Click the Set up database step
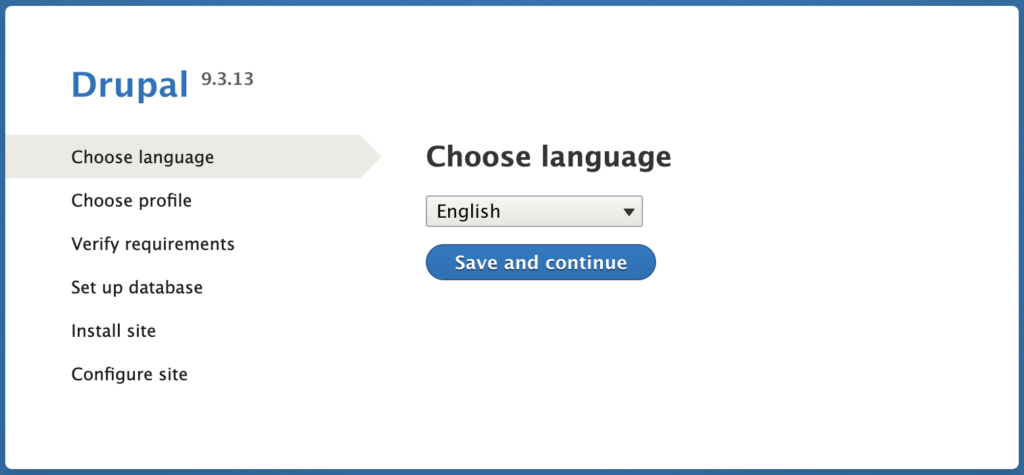 tap(136, 287)
